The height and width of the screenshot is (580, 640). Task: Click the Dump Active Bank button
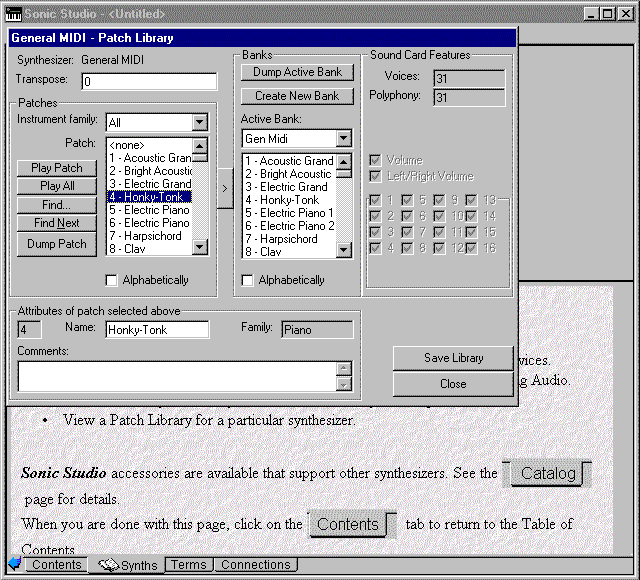[297, 72]
